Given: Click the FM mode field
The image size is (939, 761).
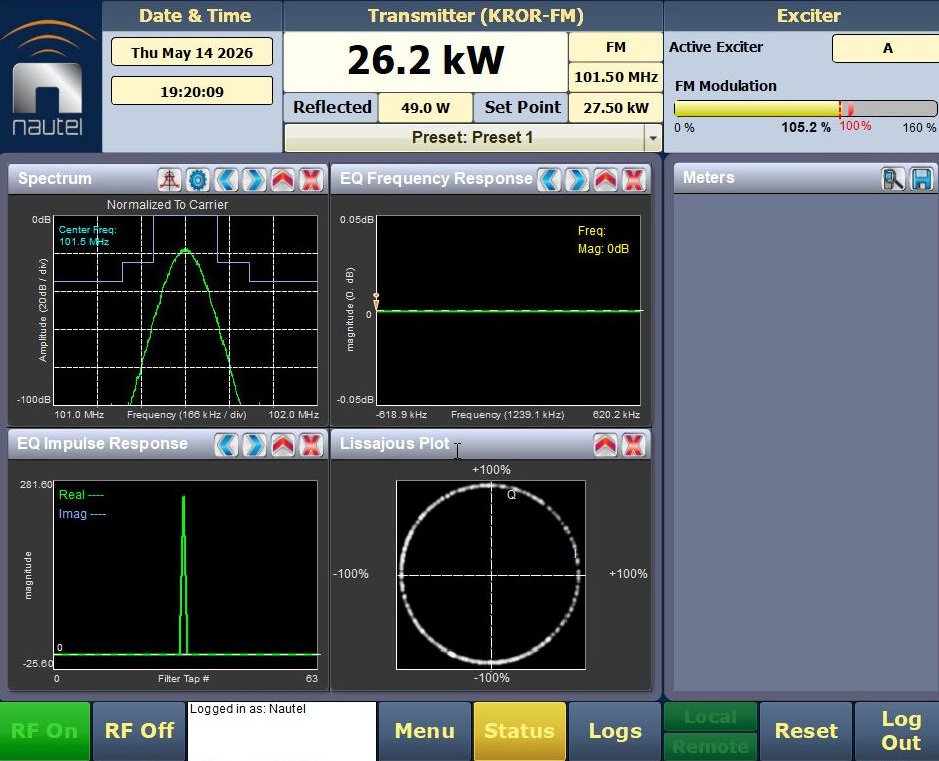Looking at the screenshot, I should pyautogui.click(x=616, y=47).
